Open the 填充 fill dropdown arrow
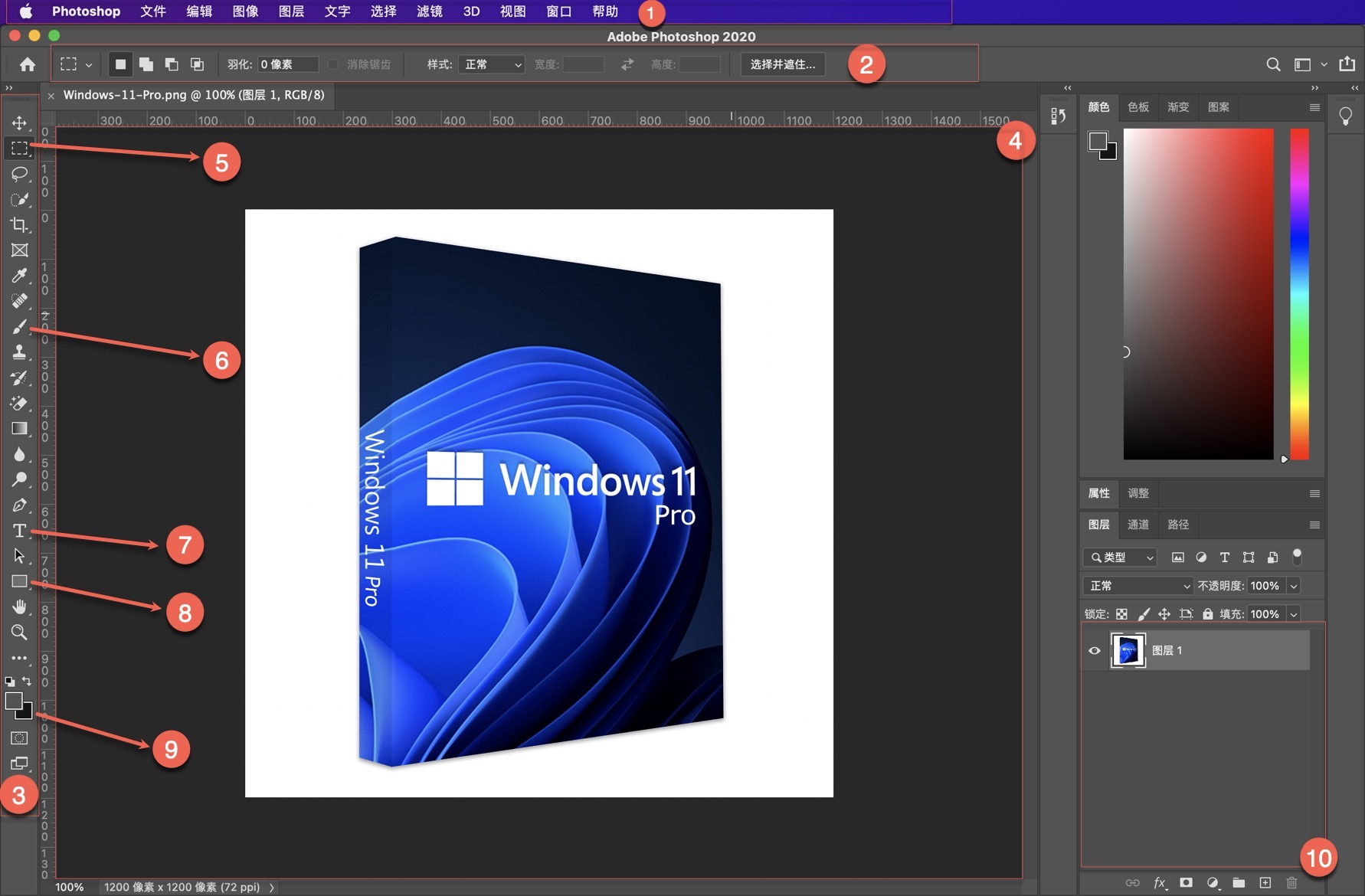 [x=1294, y=614]
